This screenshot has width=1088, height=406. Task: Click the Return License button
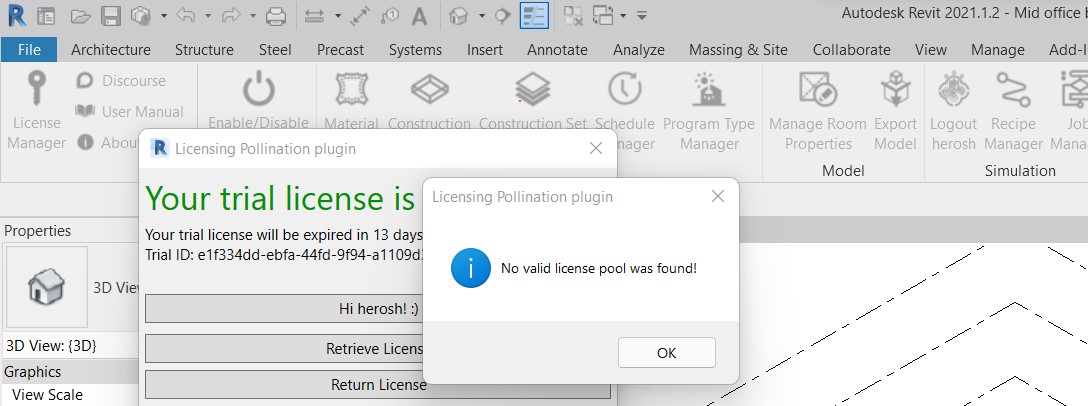(378, 384)
